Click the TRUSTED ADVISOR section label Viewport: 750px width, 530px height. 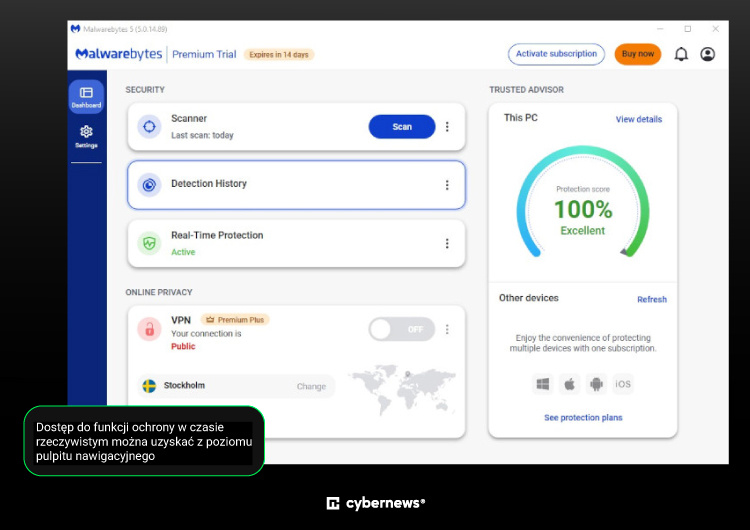526,90
